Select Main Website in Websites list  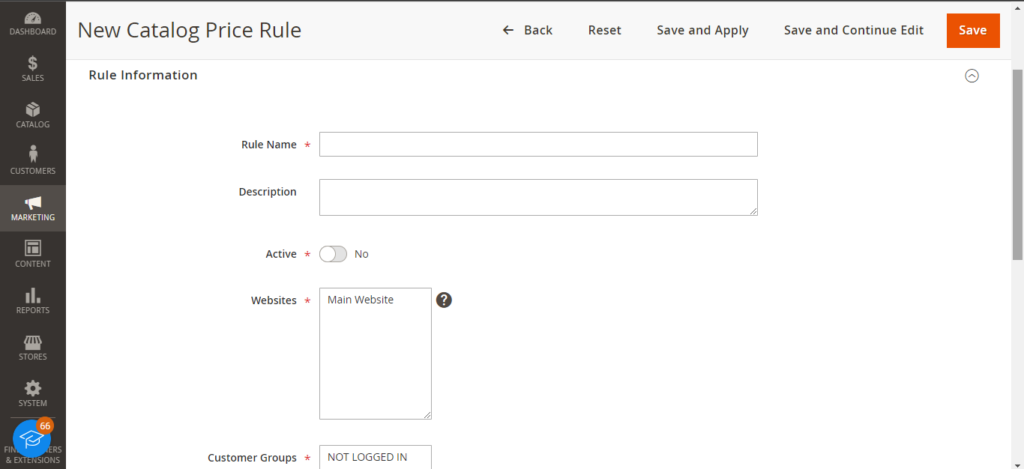pos(360,300)
